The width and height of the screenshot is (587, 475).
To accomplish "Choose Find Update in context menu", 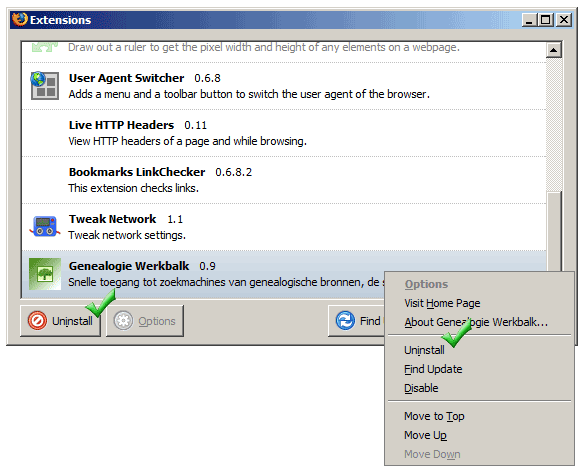I will point(433,369).
